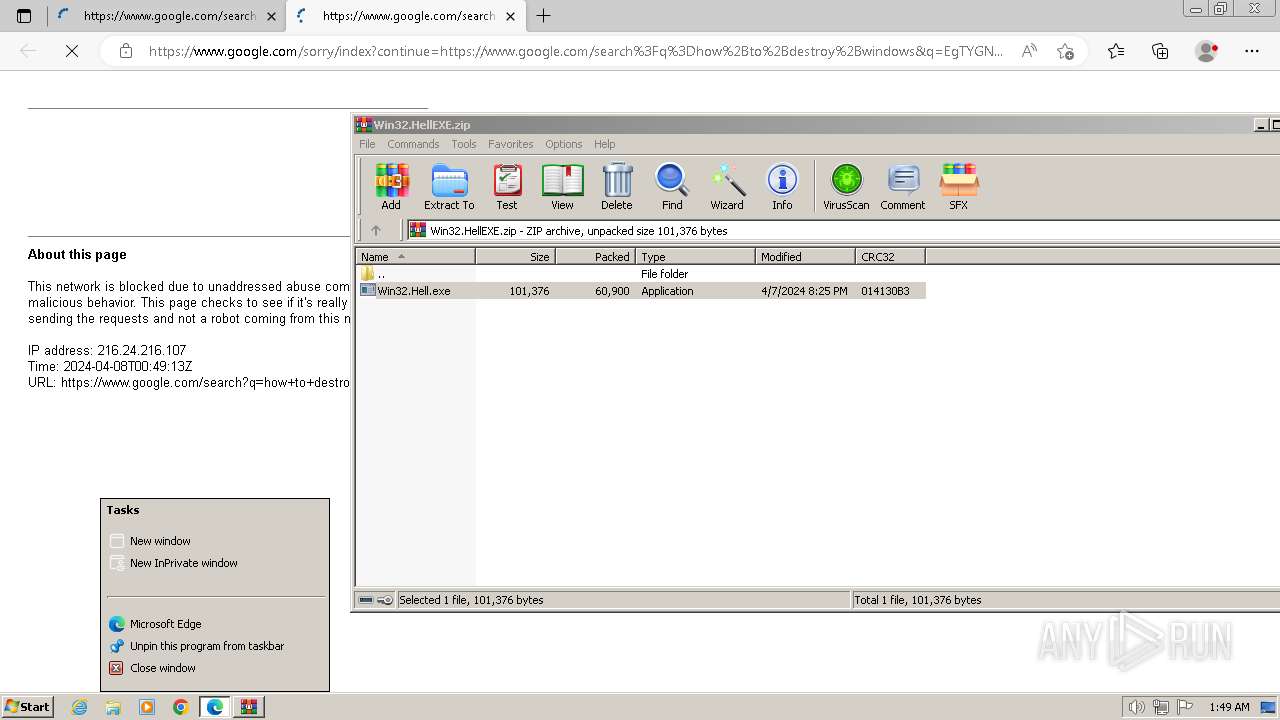
Task: Sort by the Modified column header
Action: tap(805, 257)
